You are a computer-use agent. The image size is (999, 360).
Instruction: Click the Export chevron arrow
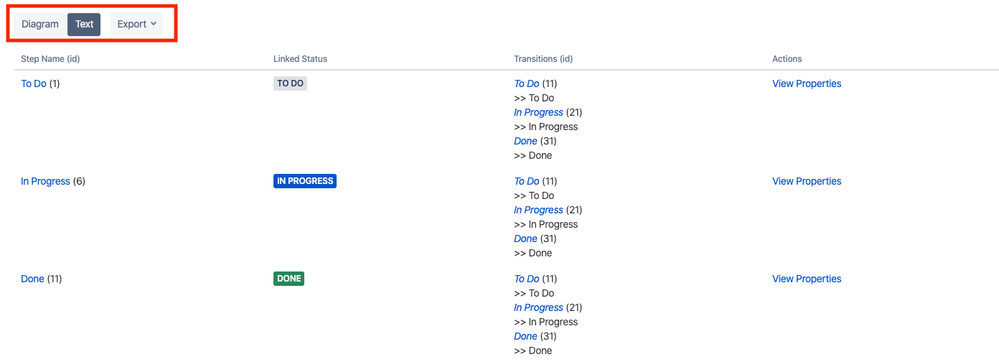pos(154,24)
